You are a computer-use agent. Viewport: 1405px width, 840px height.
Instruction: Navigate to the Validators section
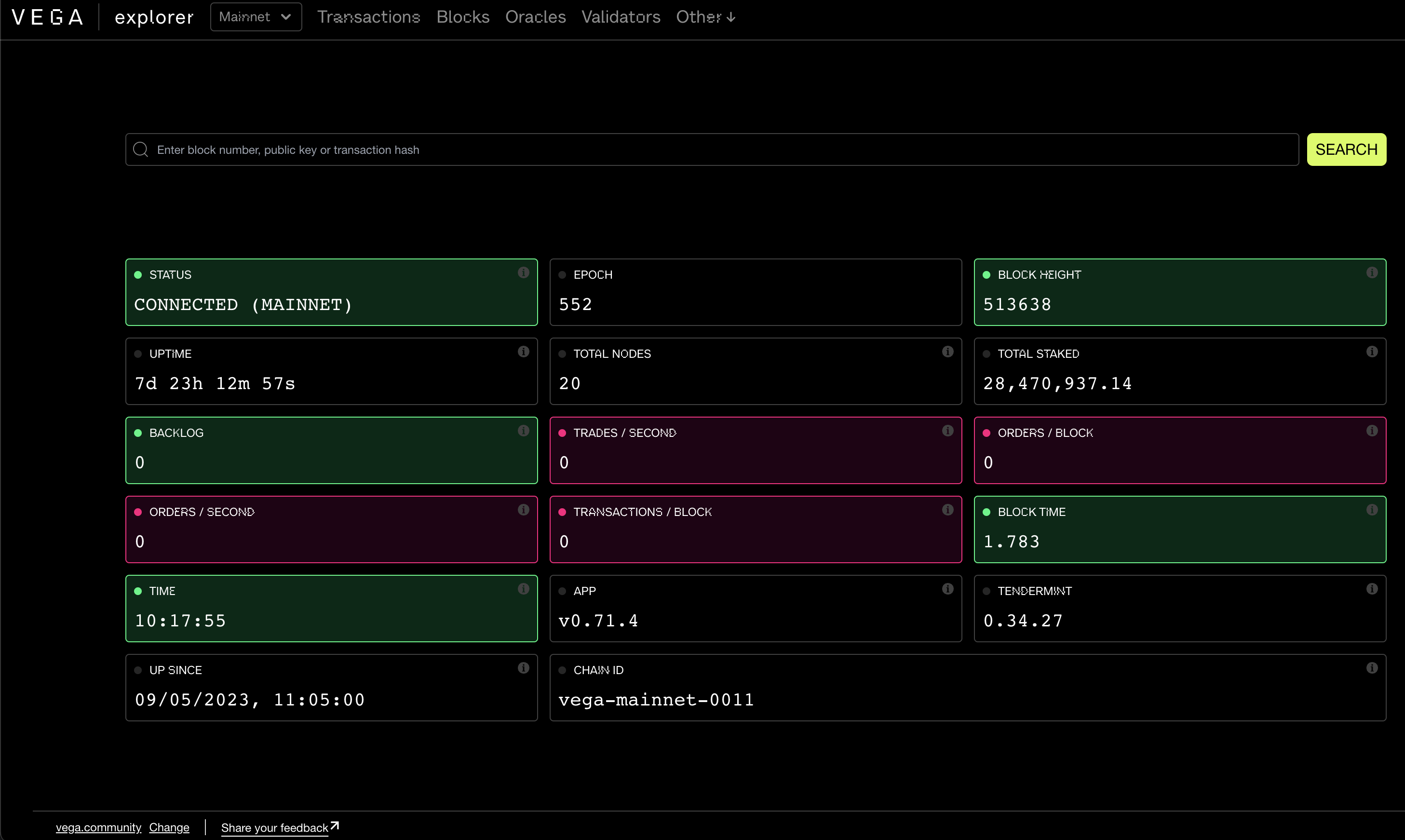[620, 17]
